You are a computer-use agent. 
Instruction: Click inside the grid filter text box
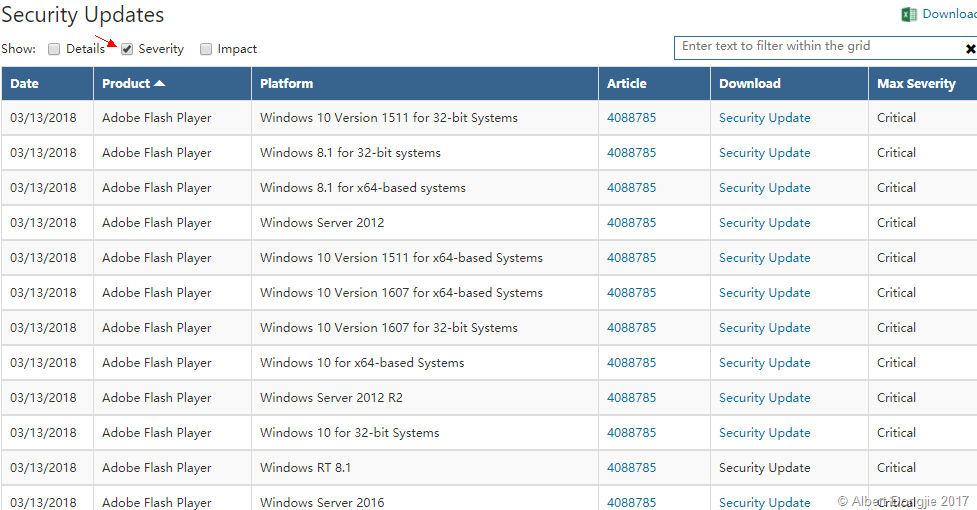pos(815,46)
